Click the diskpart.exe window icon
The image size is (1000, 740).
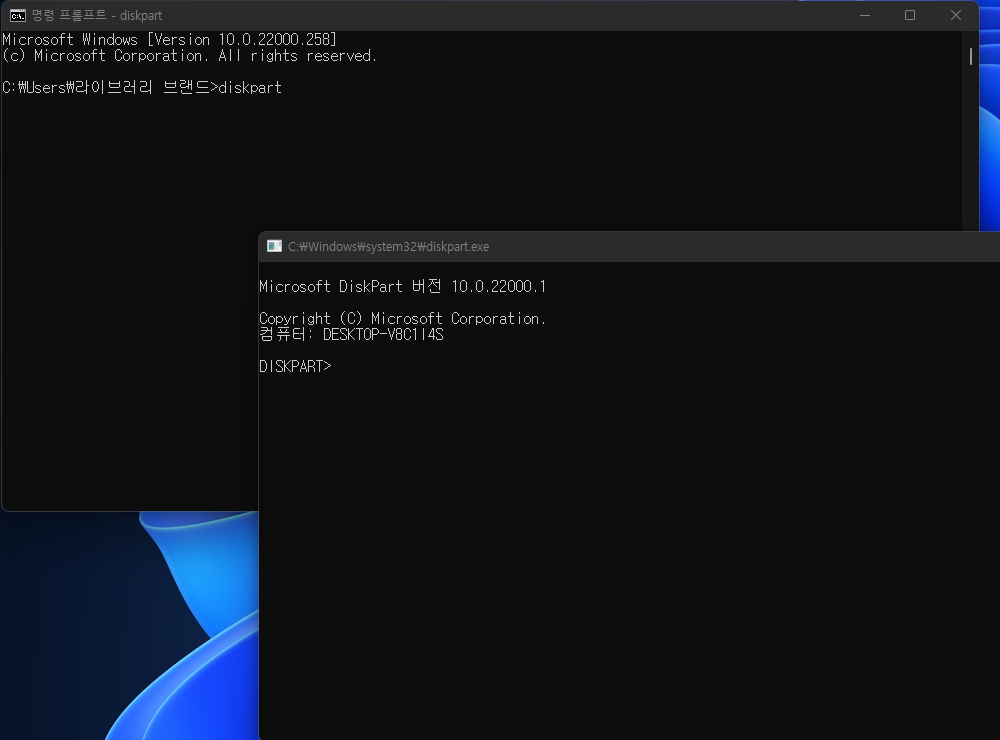pyautogui.click(x=274, y=246)
